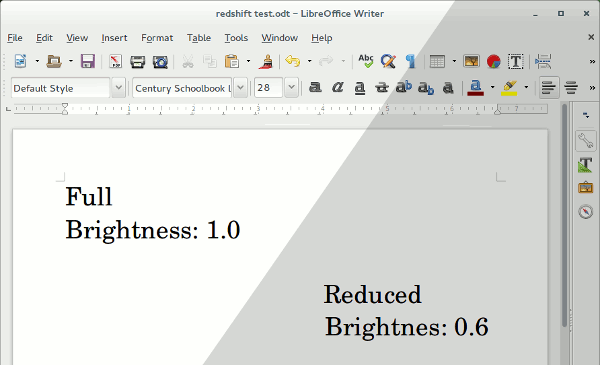This screenshot has height=365, width=600.
Task: Click the Print icon
Action: click(x=137, y=61)
